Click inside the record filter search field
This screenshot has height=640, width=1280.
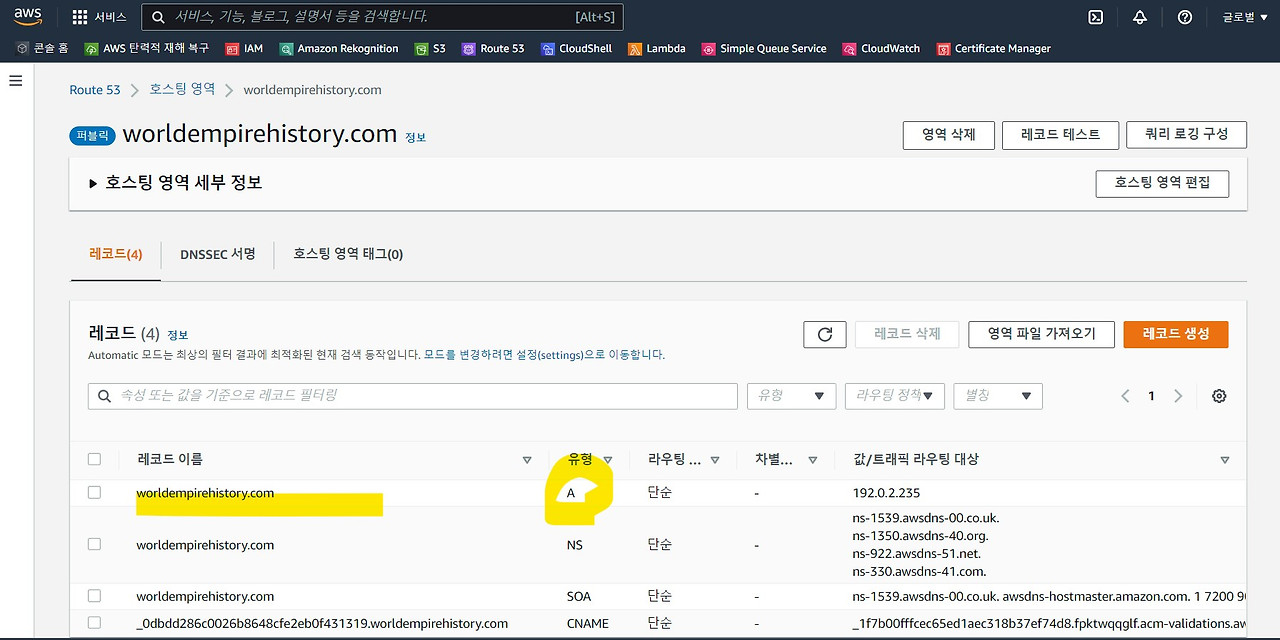(400, 395)
